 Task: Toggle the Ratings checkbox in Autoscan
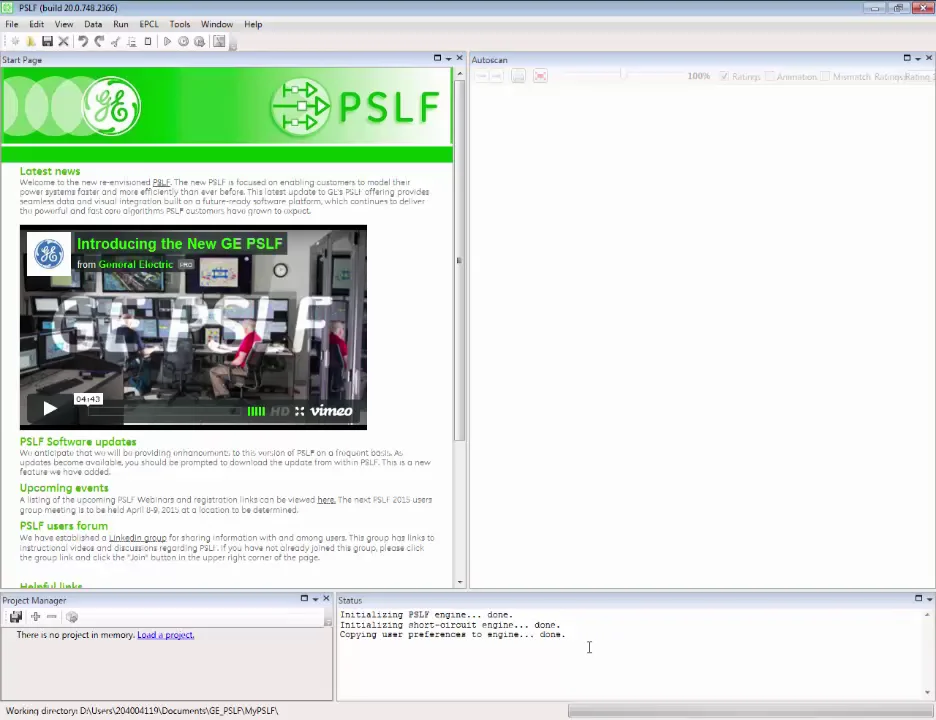click(724, 76)
